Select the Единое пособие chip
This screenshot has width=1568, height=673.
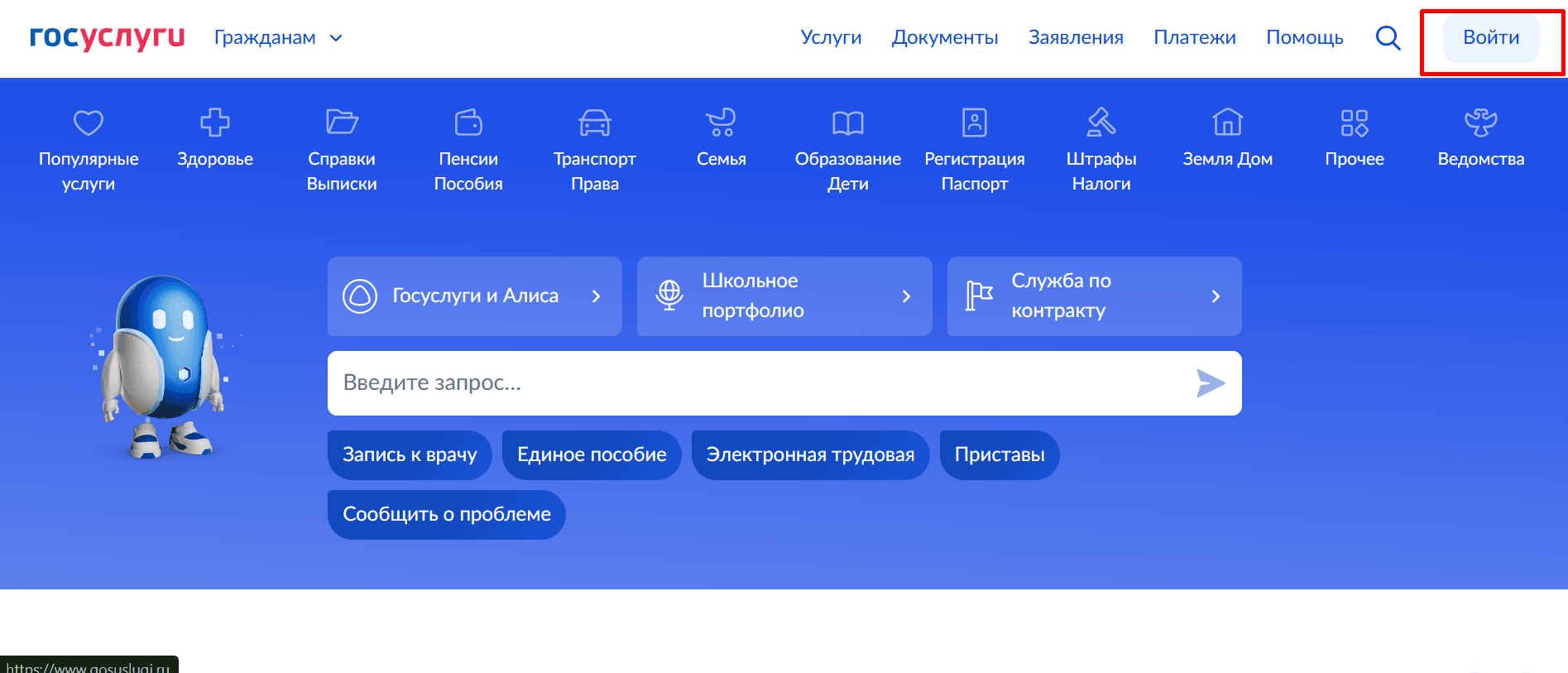pos(592,454)
